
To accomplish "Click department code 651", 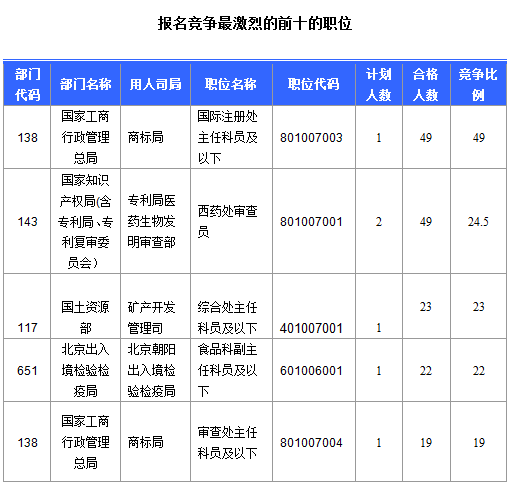I will pyautogui.click(x=27, y=371).
